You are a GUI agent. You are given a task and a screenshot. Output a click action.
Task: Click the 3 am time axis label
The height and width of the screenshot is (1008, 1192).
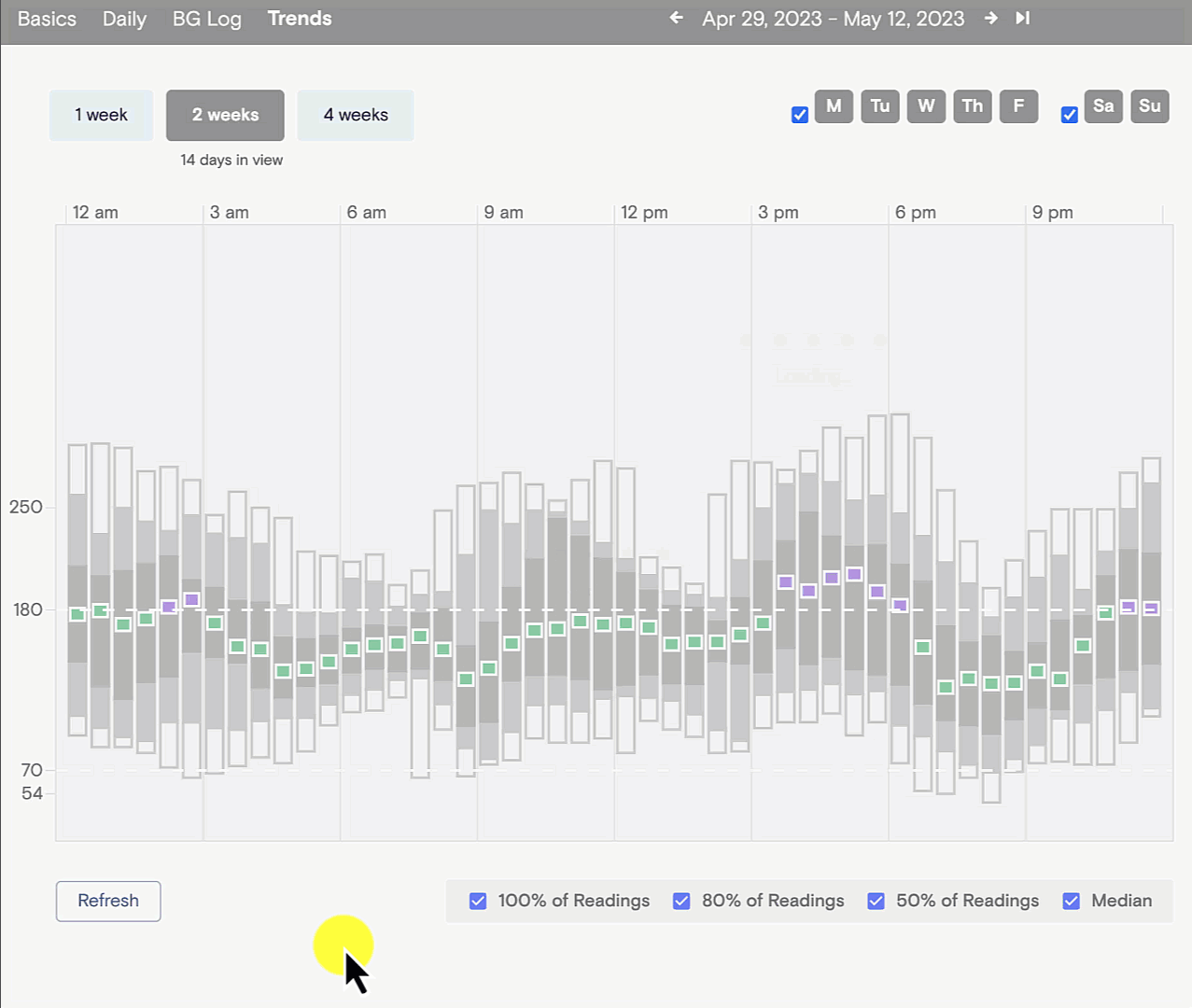[230, 212]
